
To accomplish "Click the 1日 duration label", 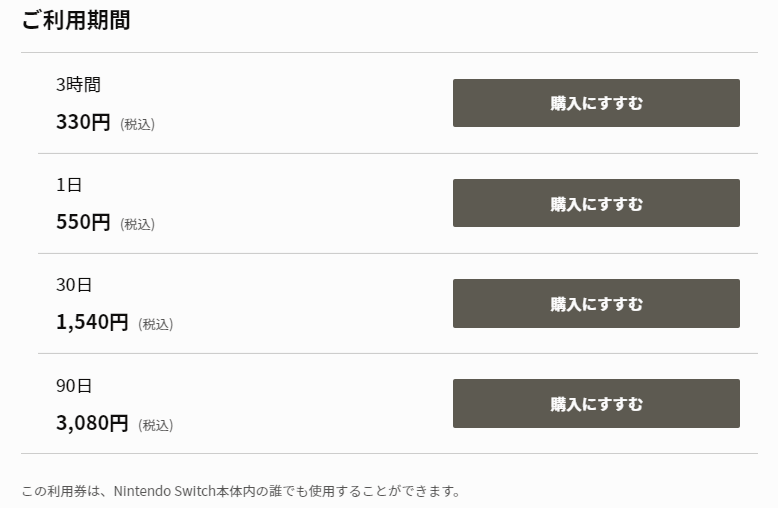I will click(x=69, y=185).
